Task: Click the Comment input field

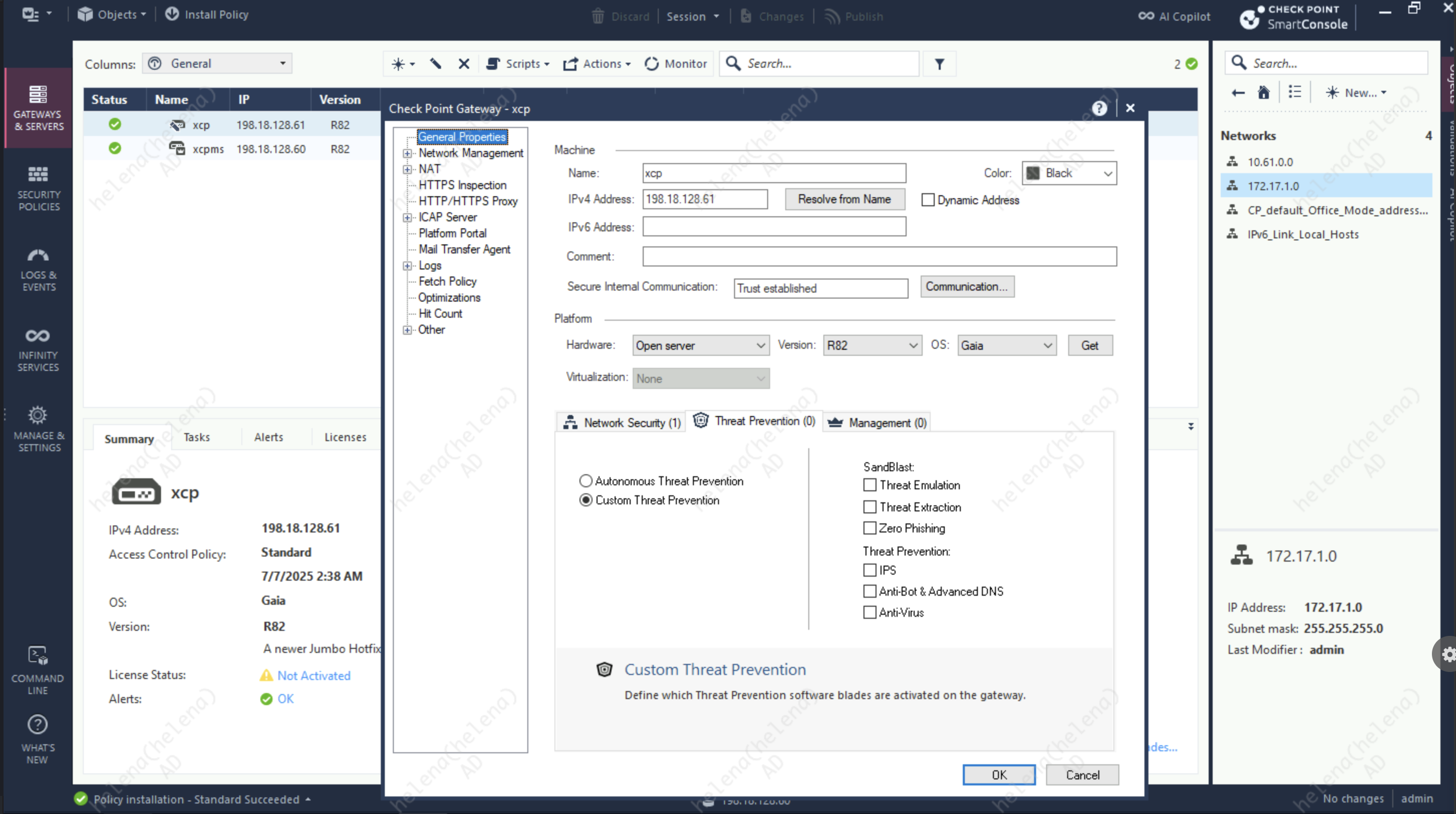Action: click(879, 256)
